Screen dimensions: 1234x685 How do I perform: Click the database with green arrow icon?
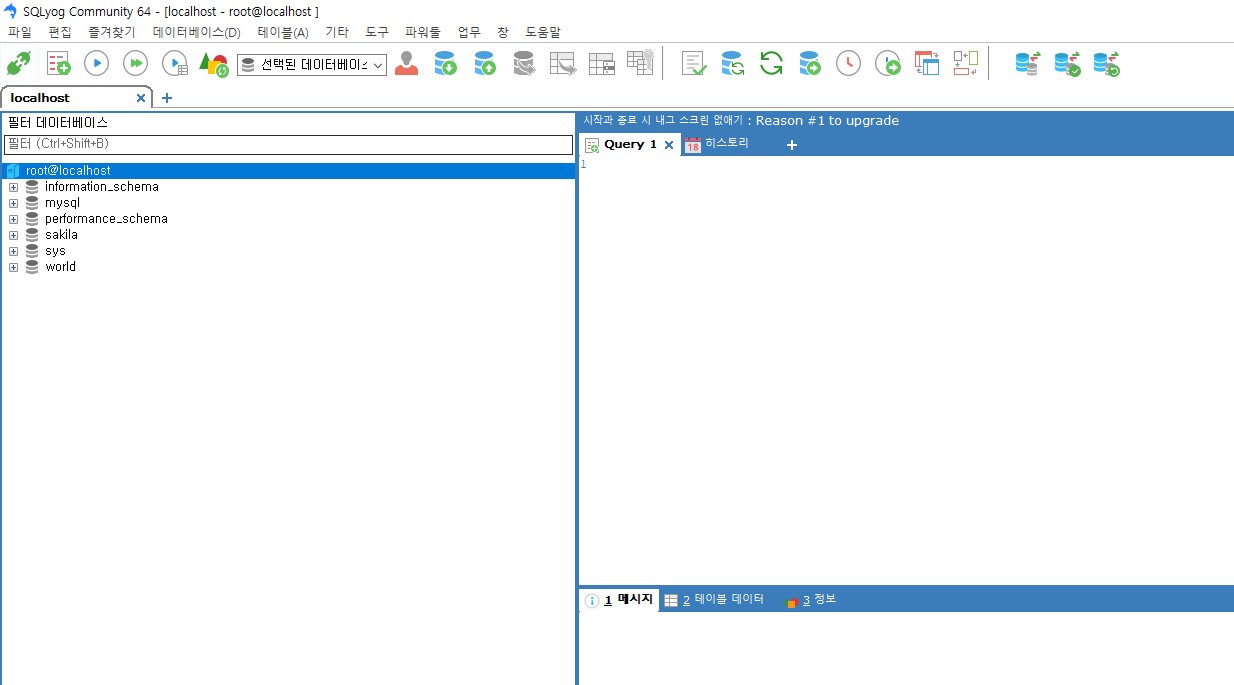(810, 64)
